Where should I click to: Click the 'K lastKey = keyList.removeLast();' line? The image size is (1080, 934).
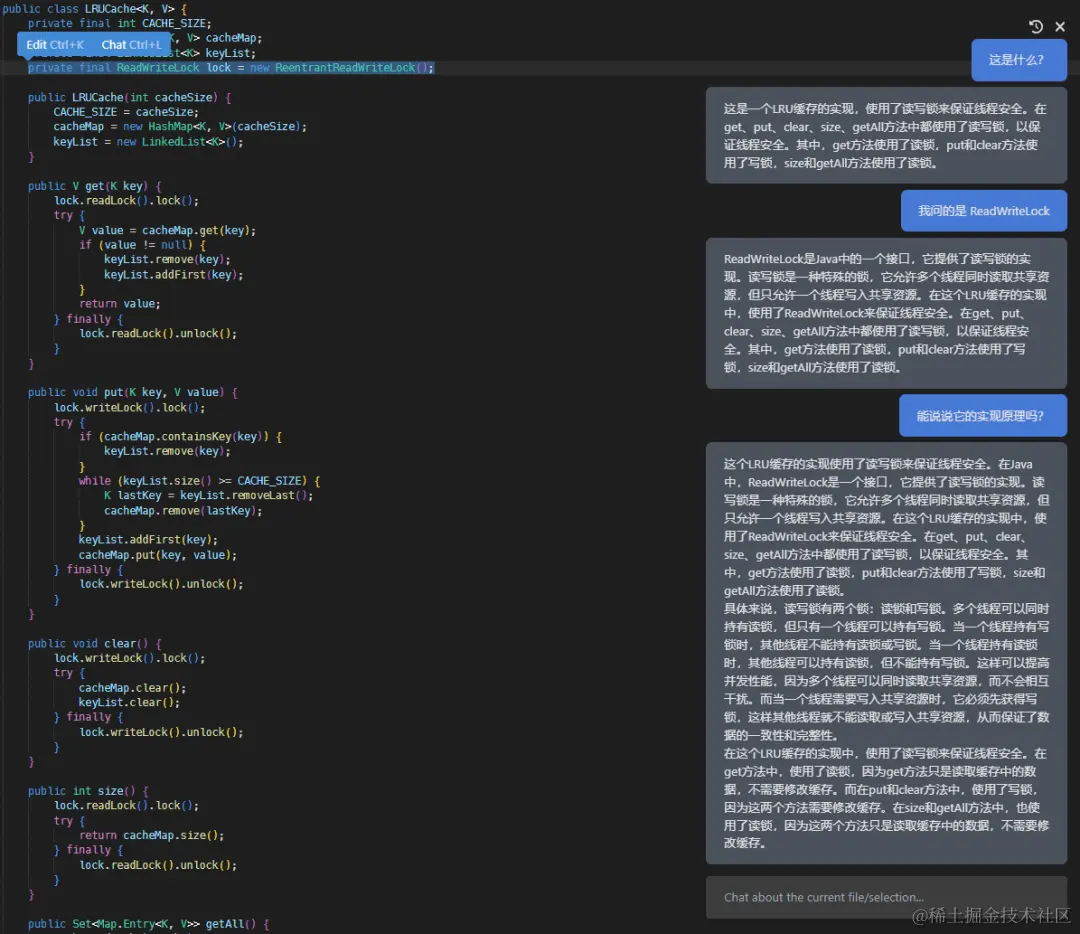click(x=209, y=495)
